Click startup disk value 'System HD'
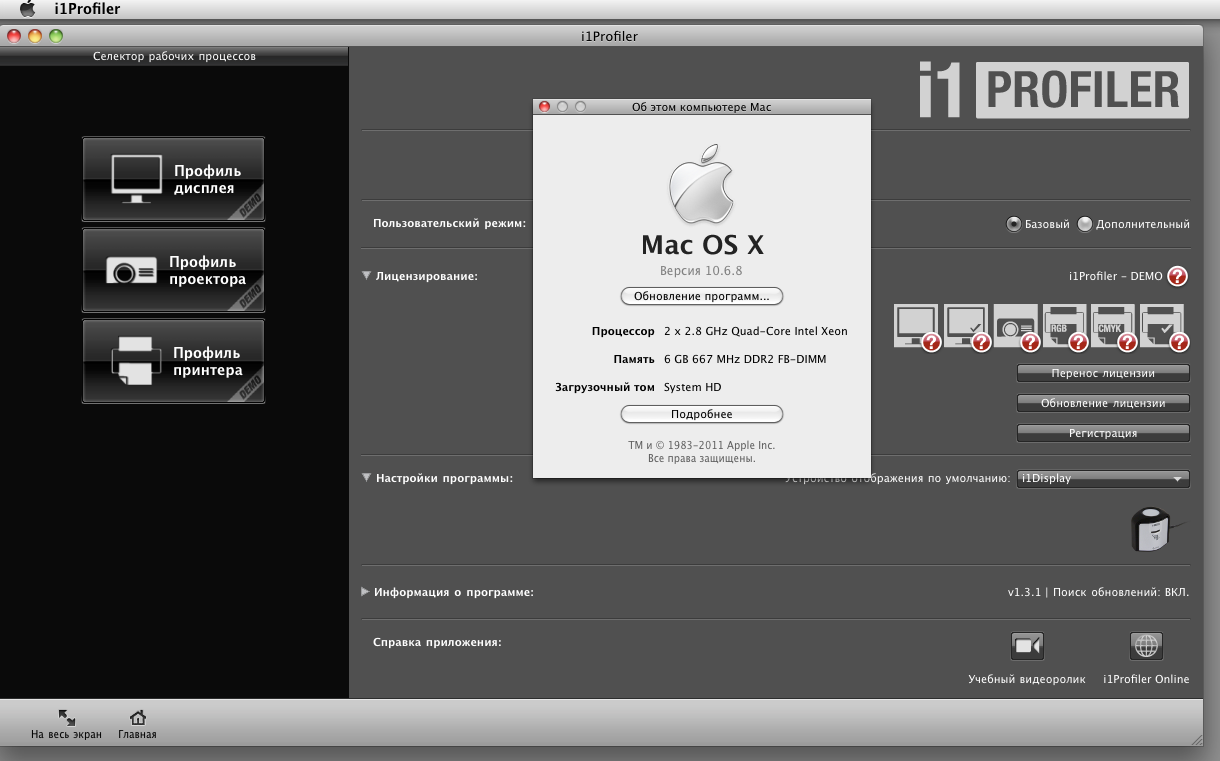The width and height of the screenshot is (1220, 761). 692,387
